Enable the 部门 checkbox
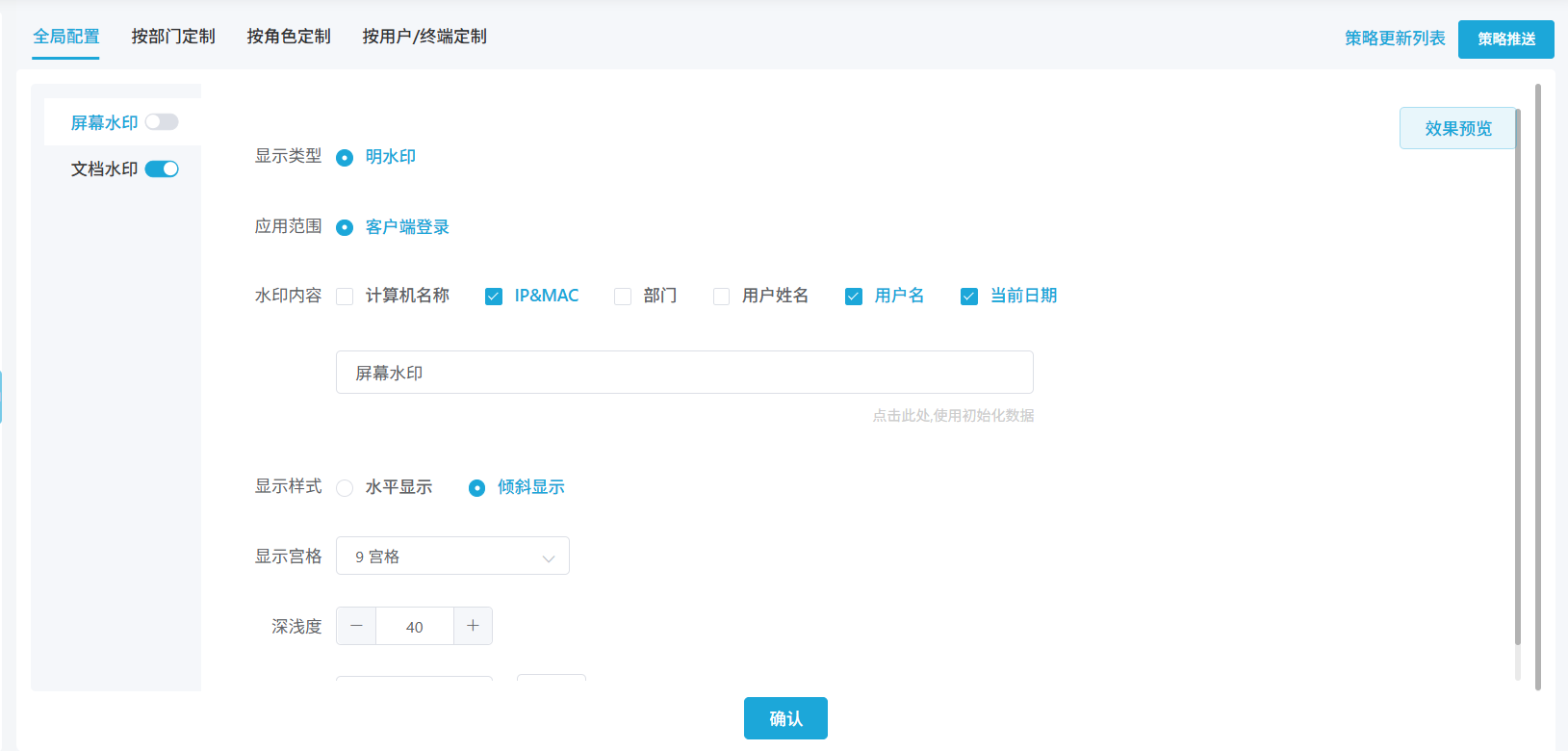 [x=623, y=297]
